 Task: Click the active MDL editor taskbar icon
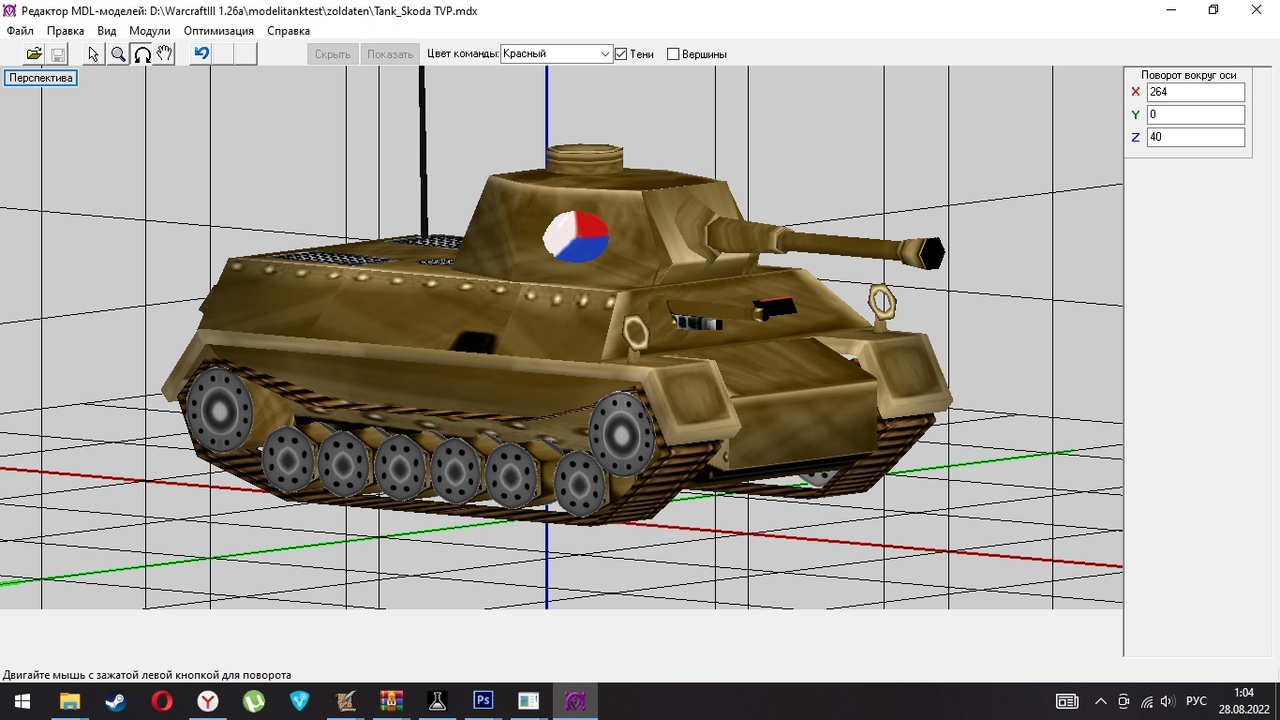tap(575, 702)
